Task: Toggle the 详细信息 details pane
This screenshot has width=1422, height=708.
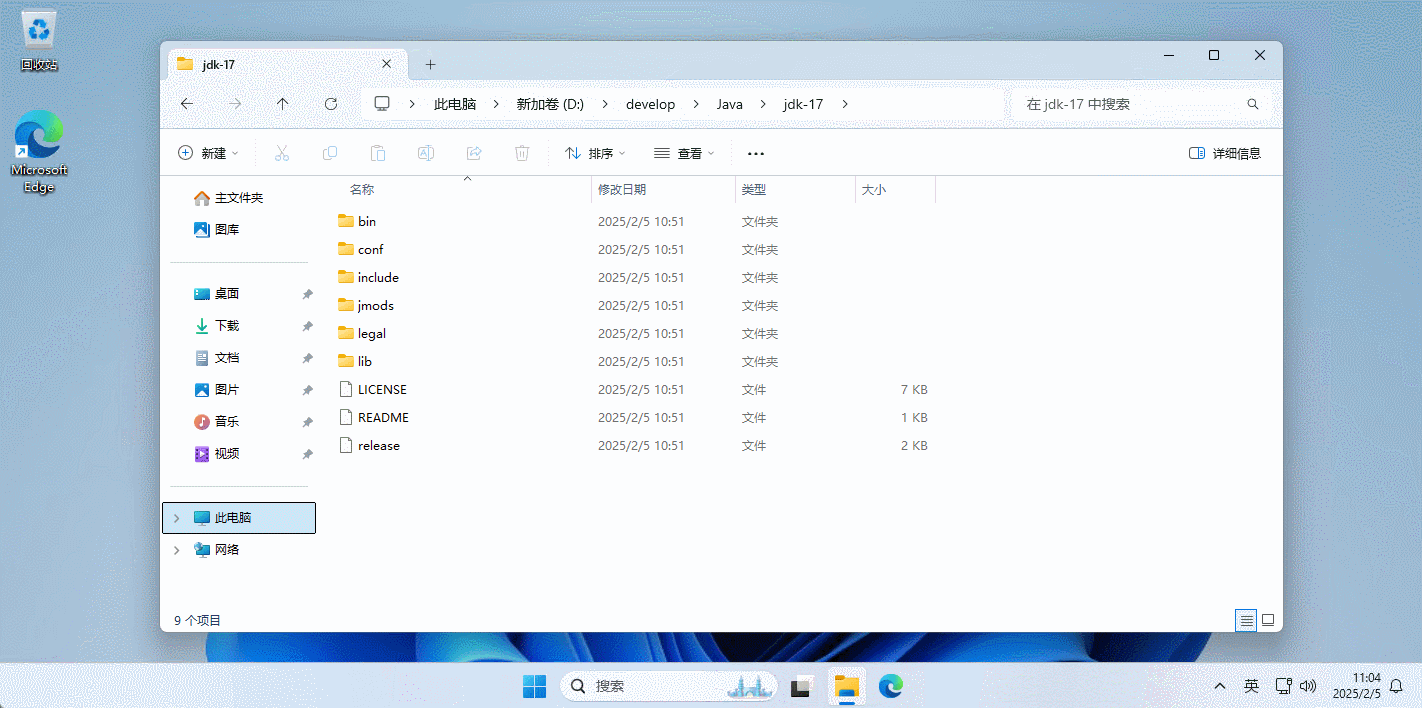Action: coord(1225,153)
